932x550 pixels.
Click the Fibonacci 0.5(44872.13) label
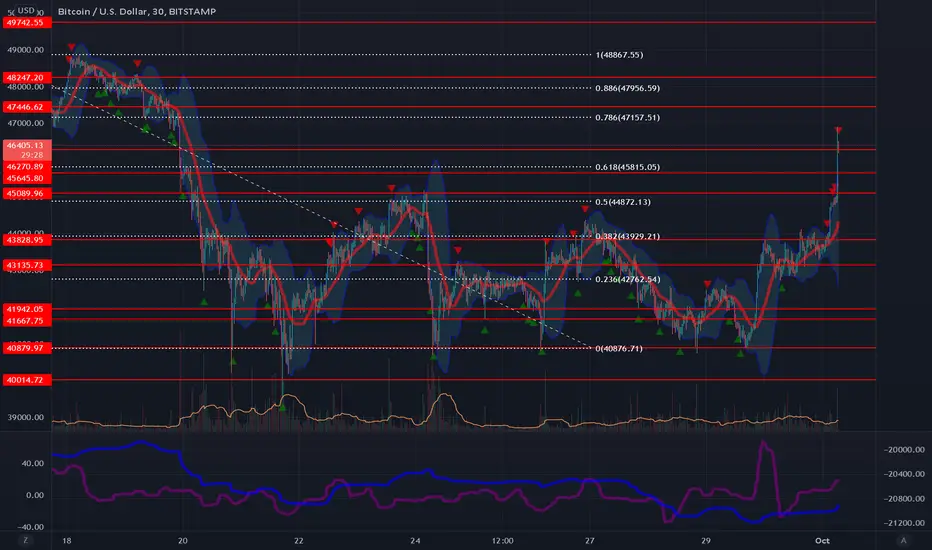pos(623,202)
